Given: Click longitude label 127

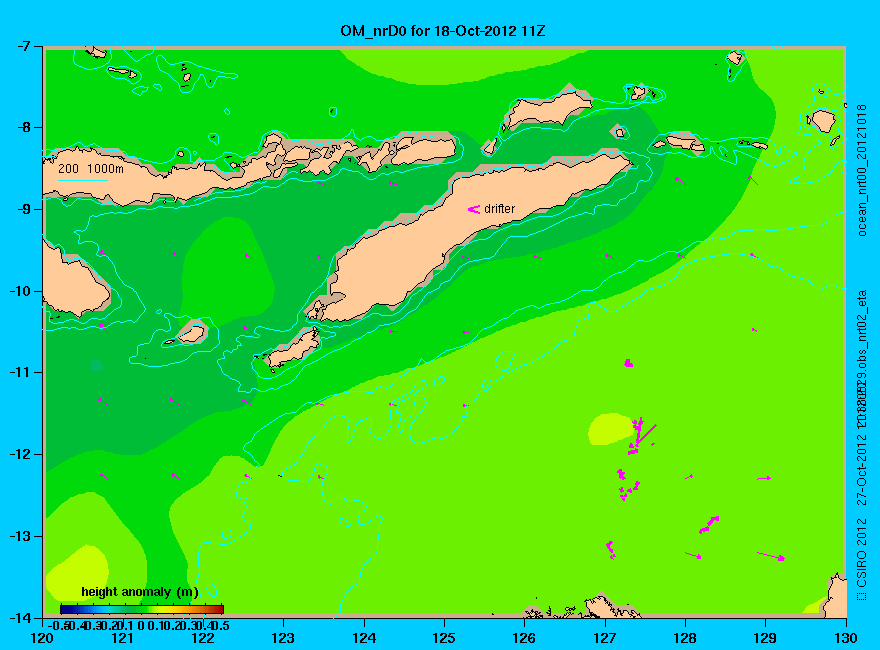Looking at the screenshot, I should [605, 638].
